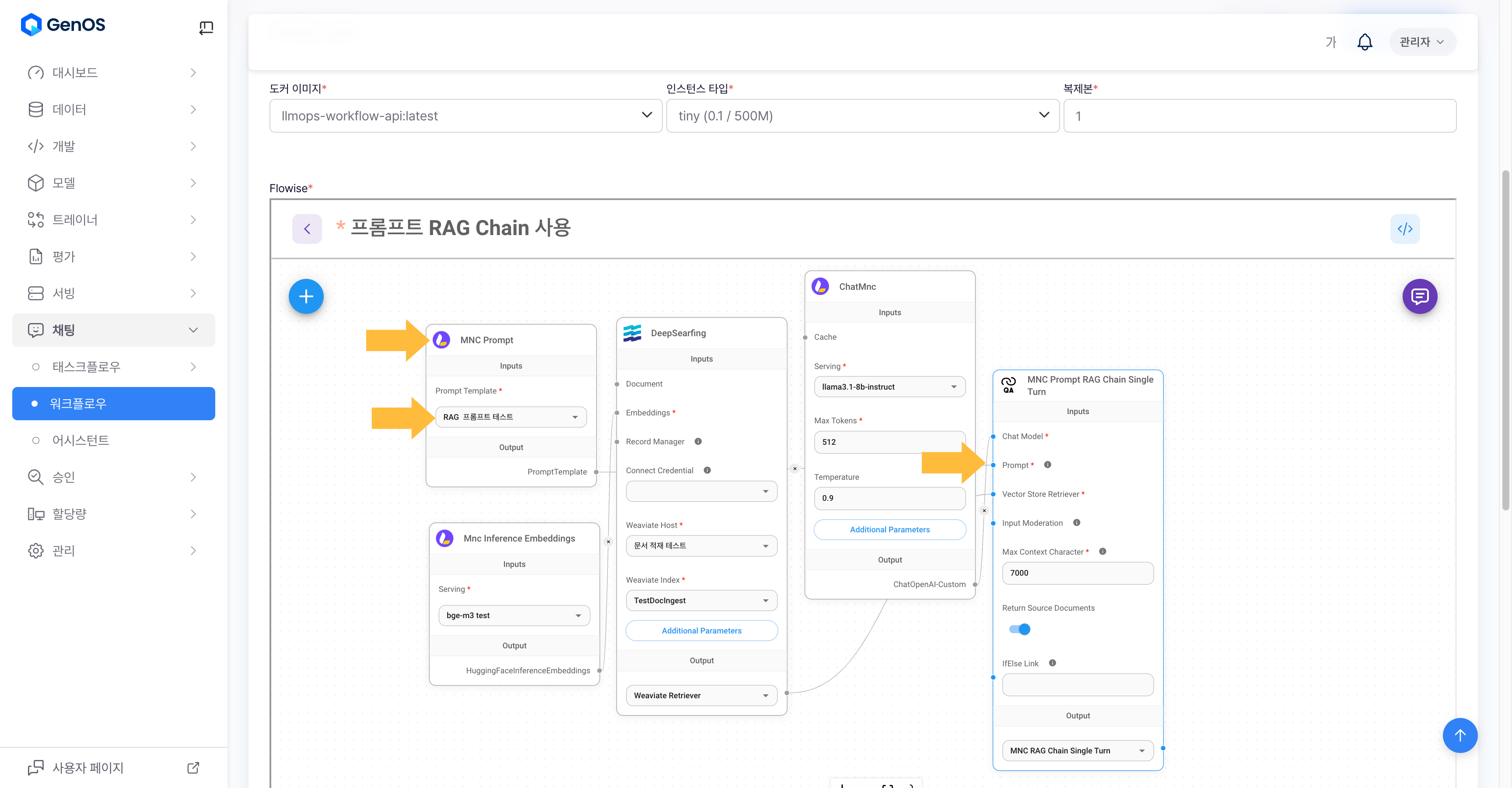Click the blue plus add-node button

point(306,296)
